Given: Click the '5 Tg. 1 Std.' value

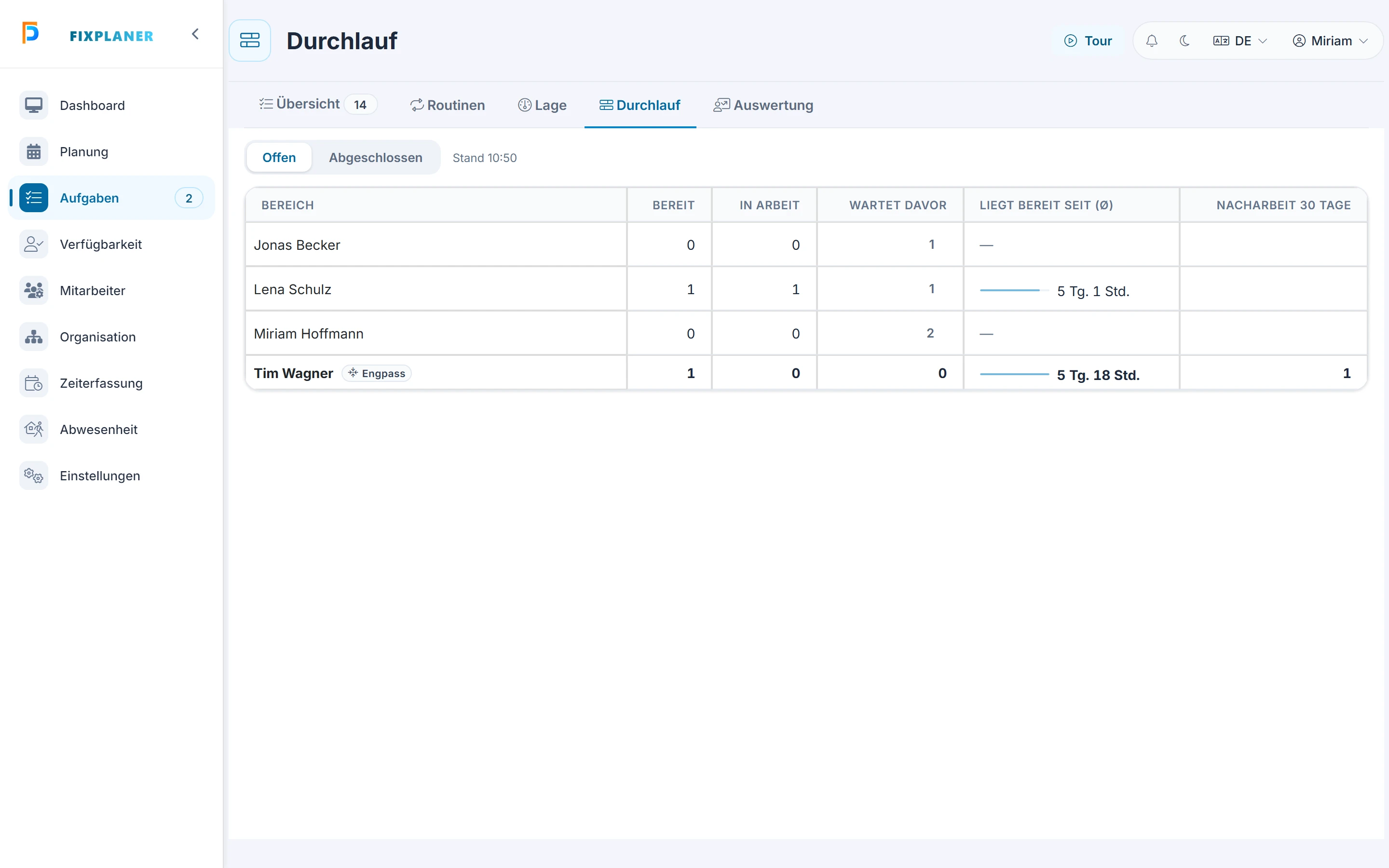Looking at the screenshot, I should (1093, 291).
